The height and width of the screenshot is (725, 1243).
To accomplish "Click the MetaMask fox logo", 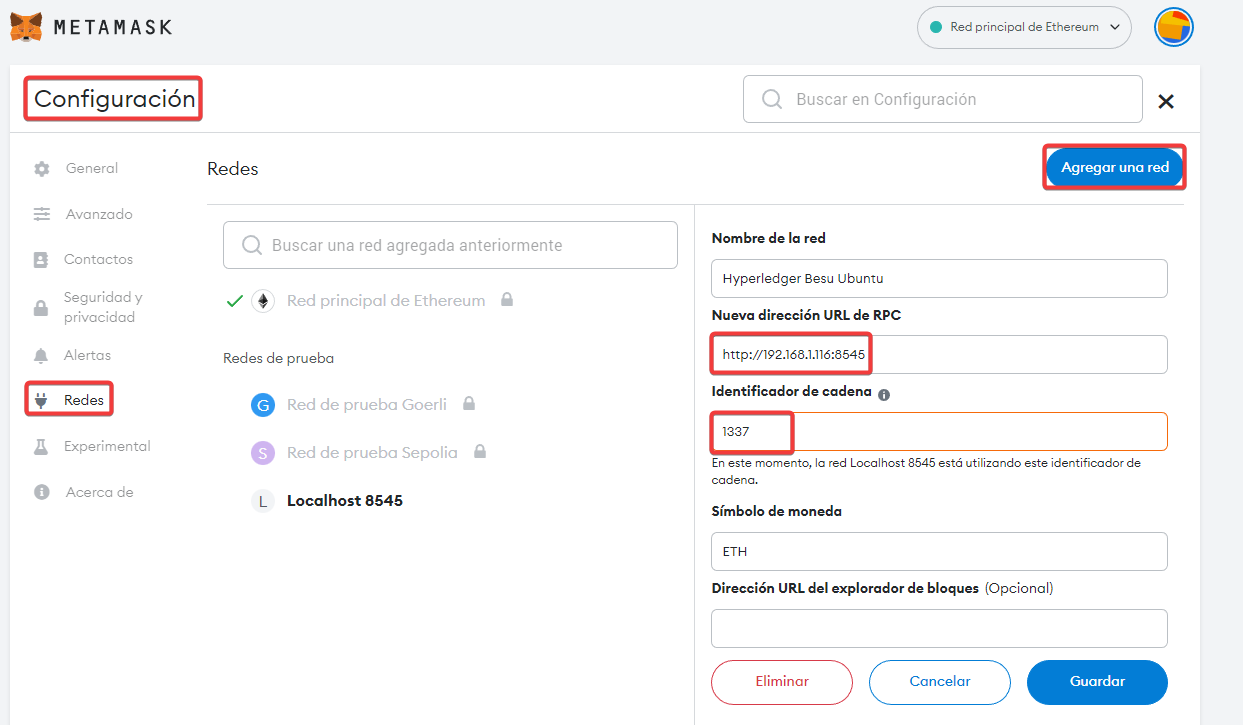I will 27,27.
